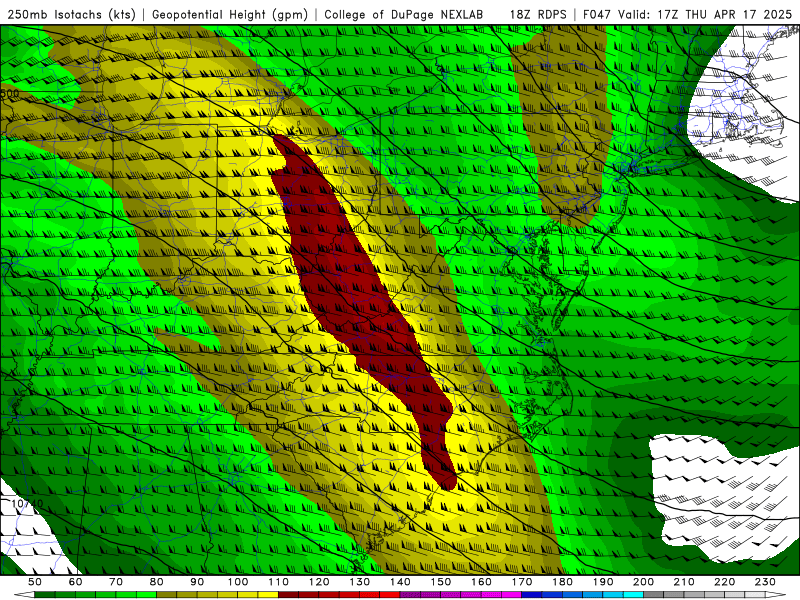Click the '18Z RDPS' model run label
This screenshot has height=600, width=800.
tap(538, 14)
